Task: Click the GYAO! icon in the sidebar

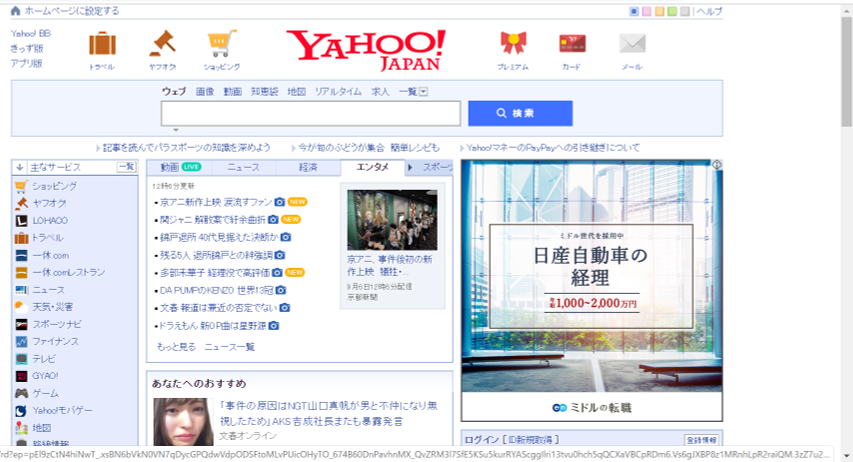Action: [x=21, y=376]
